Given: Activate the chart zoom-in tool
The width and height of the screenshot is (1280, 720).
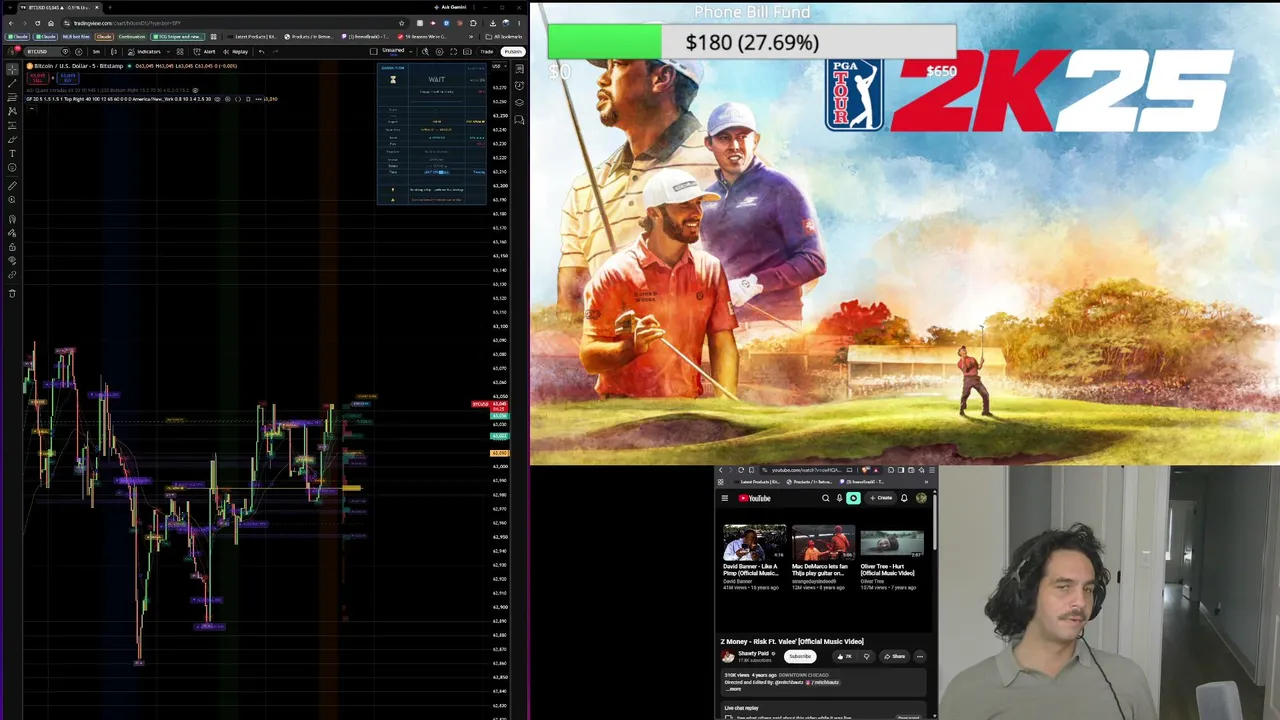Looking at the screenshot, I should tap(12, 200).
